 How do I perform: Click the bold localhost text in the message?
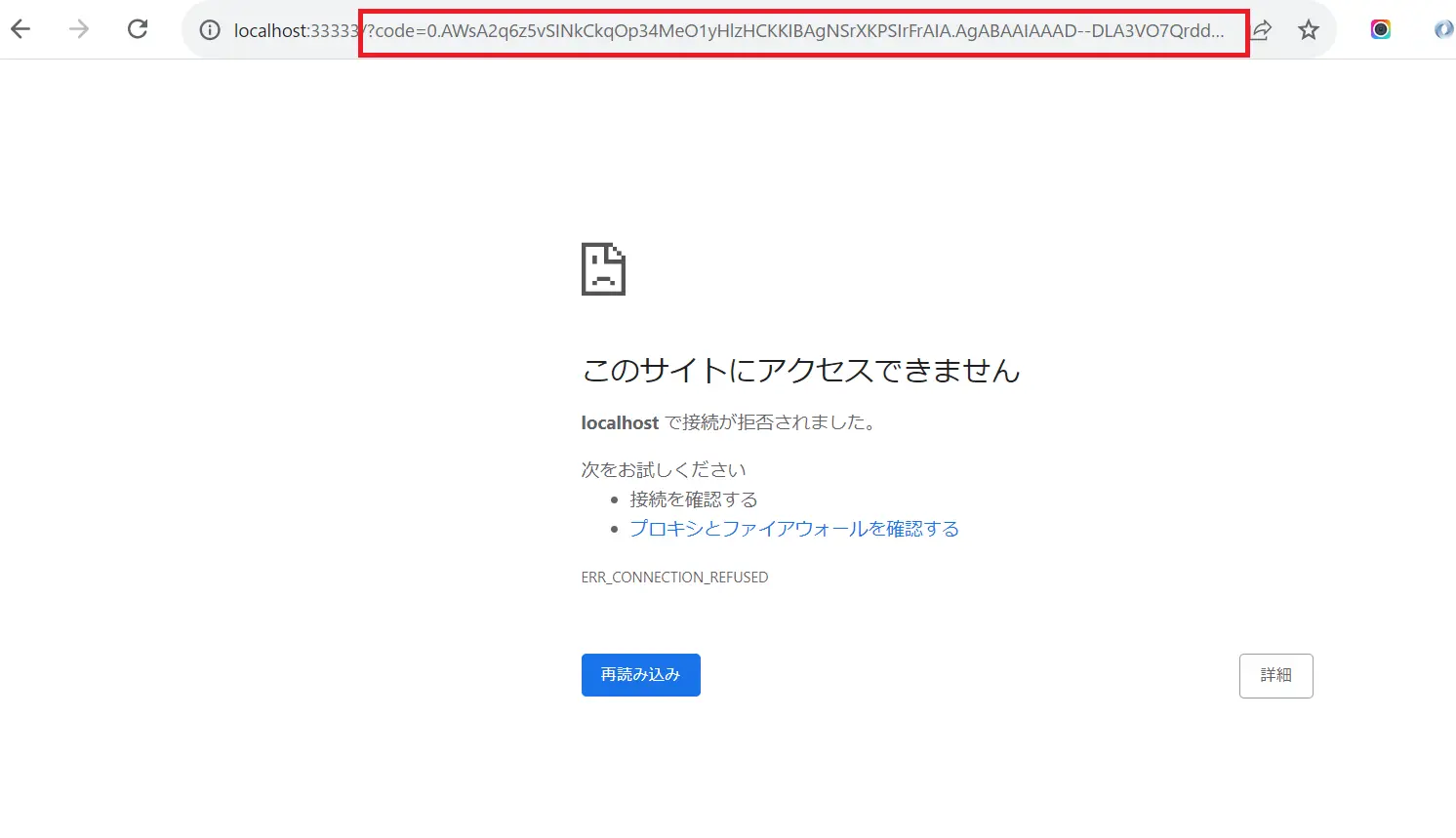[620, 422]
